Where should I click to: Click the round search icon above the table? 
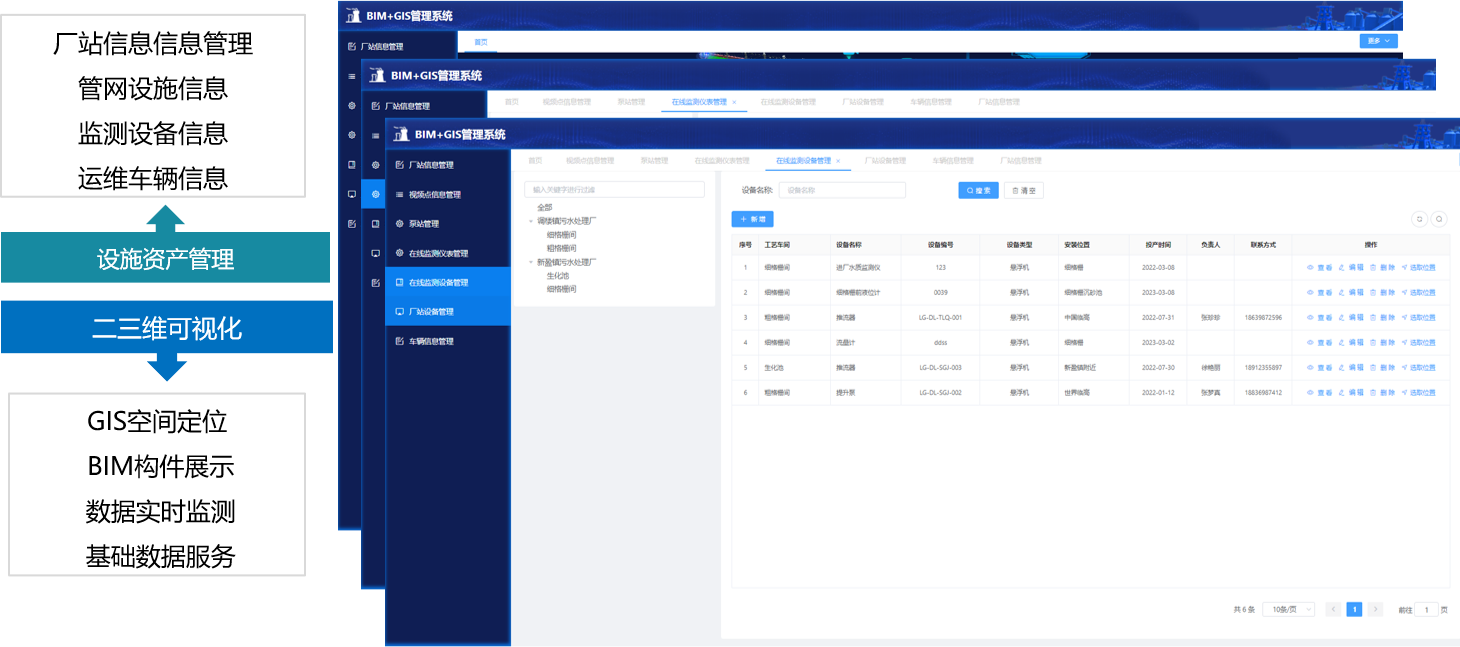pos(1439,219)
